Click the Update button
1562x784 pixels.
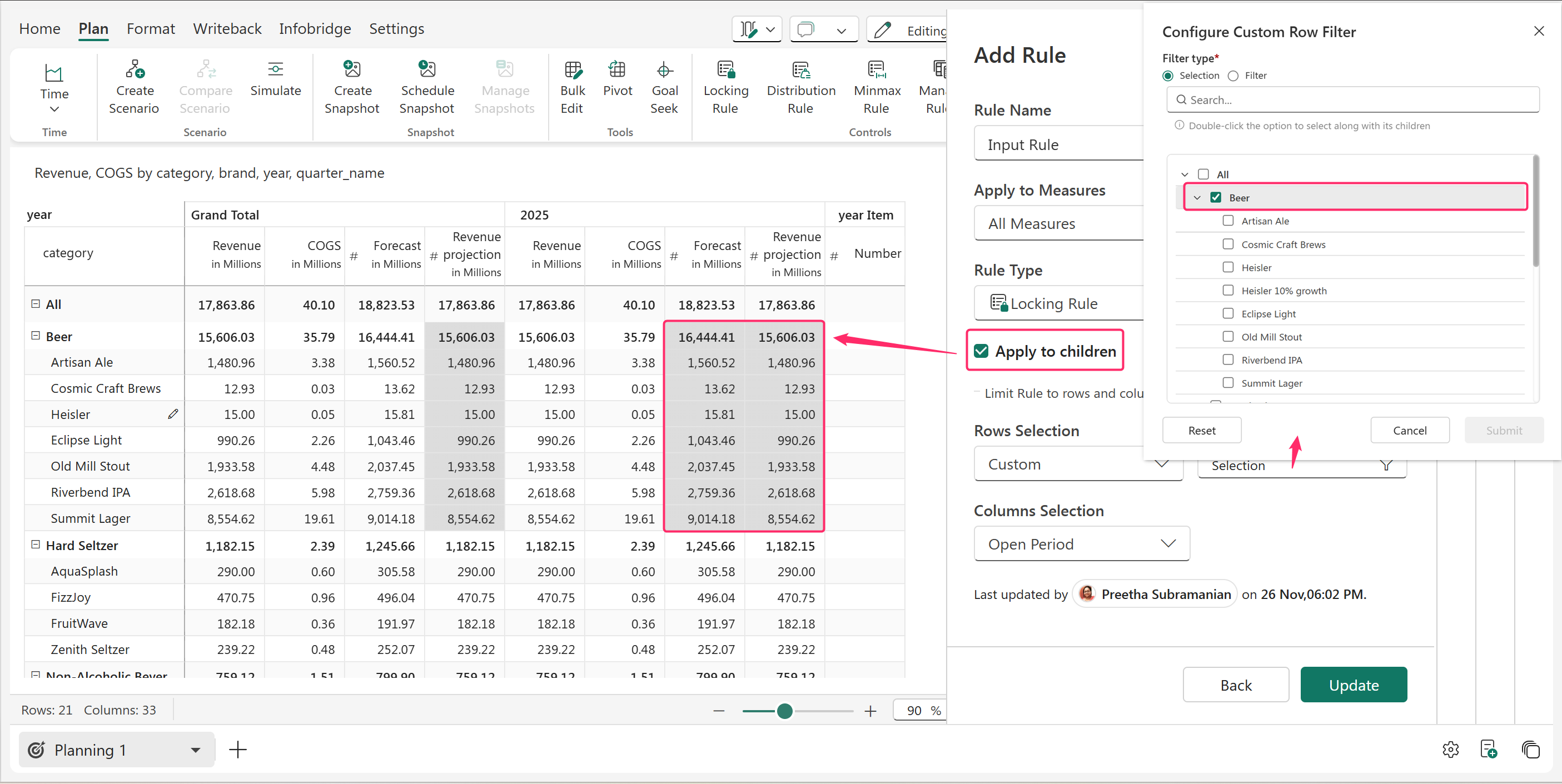1353,685
